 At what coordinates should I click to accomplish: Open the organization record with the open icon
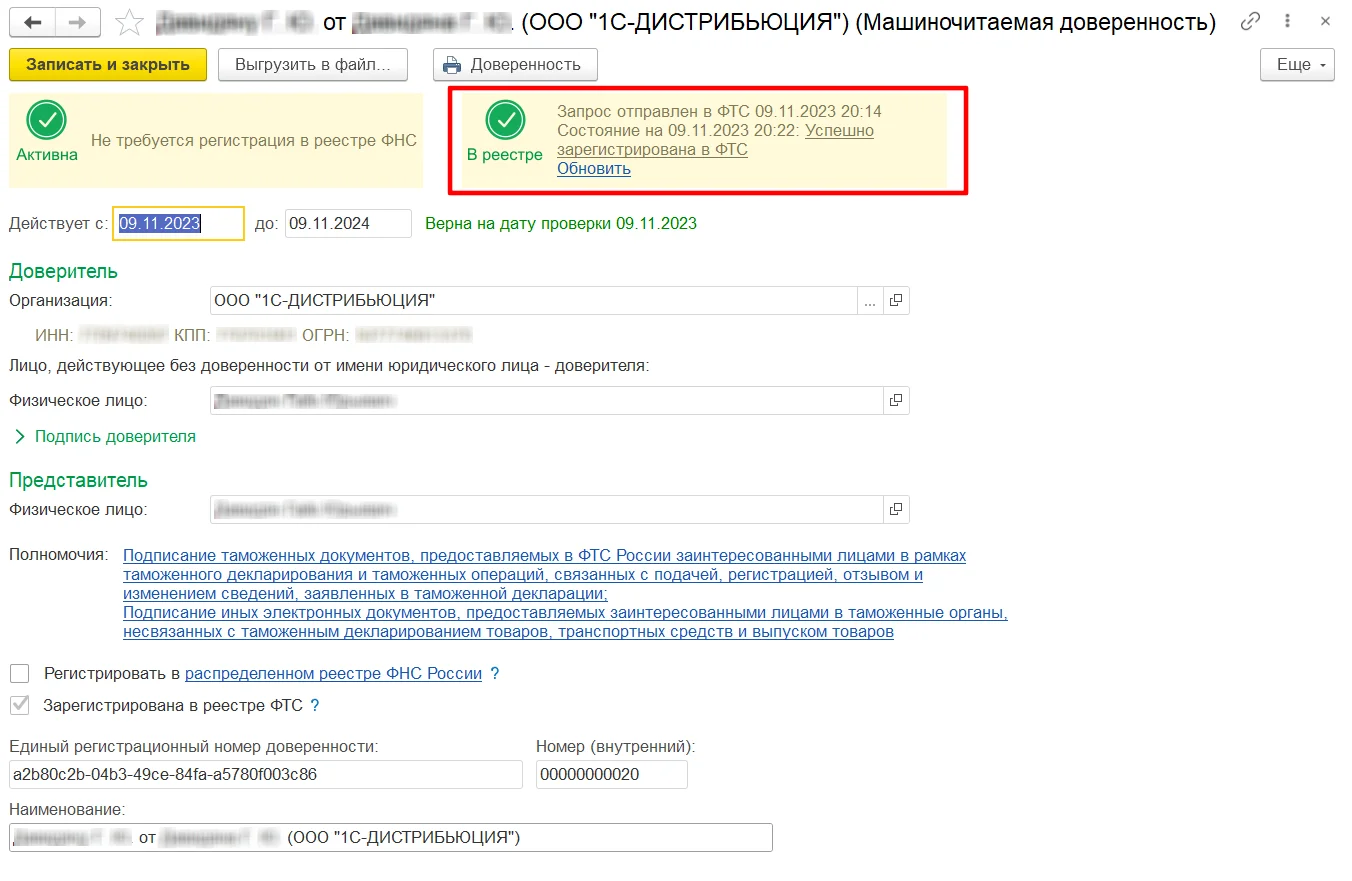point(896,301)
